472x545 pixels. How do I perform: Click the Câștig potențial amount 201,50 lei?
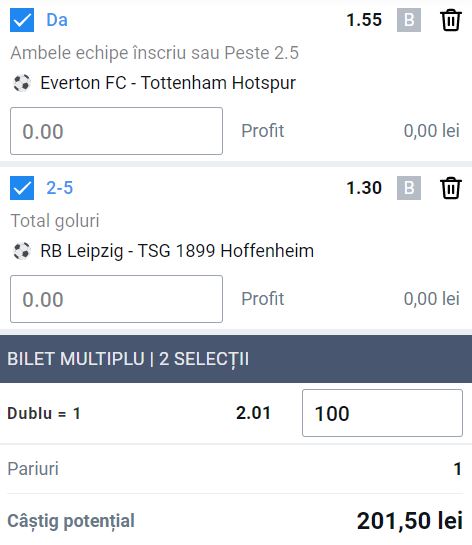[x=410, y=521]
